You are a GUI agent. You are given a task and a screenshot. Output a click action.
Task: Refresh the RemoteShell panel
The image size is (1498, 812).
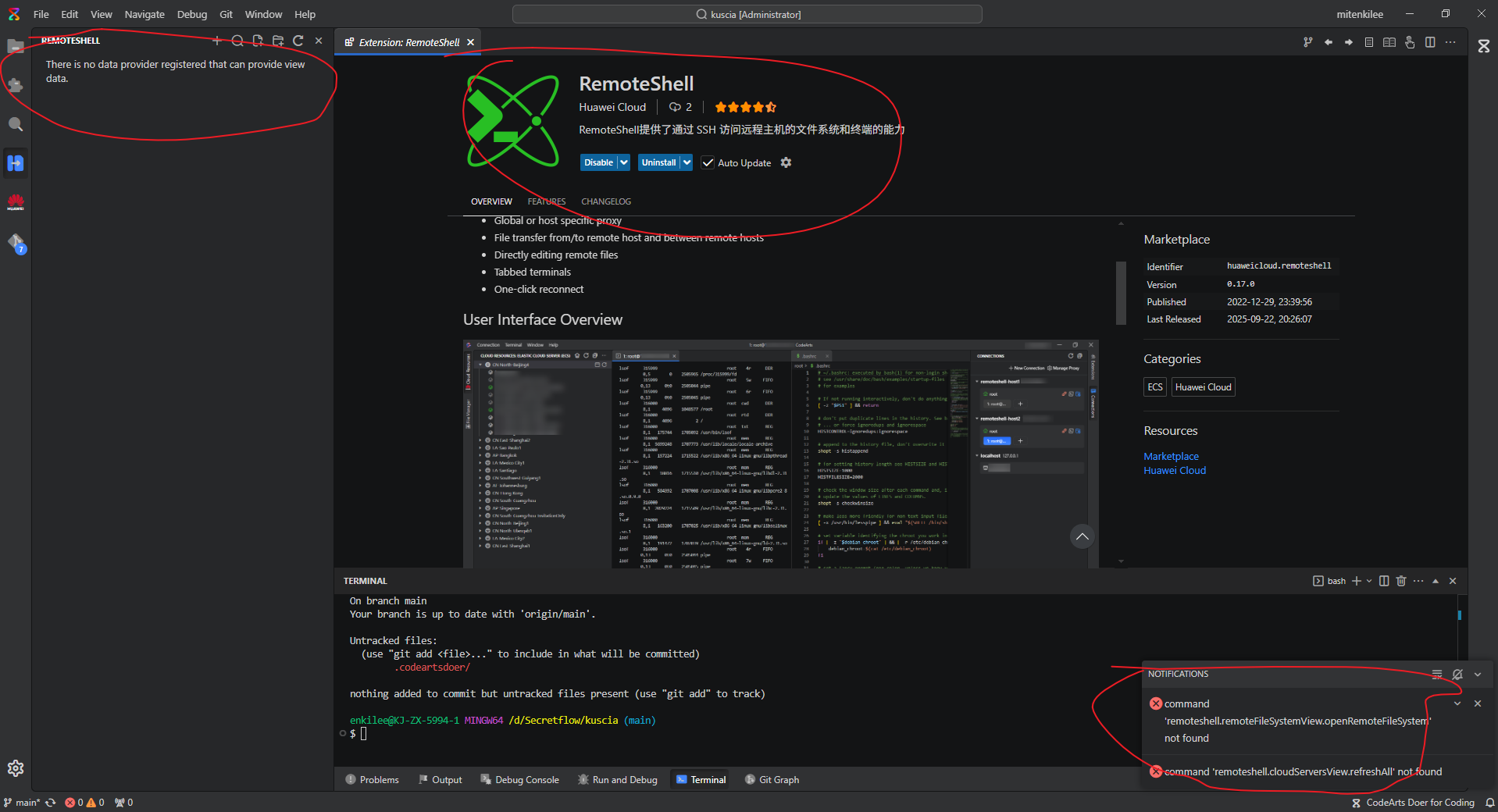tap(298, 41)
